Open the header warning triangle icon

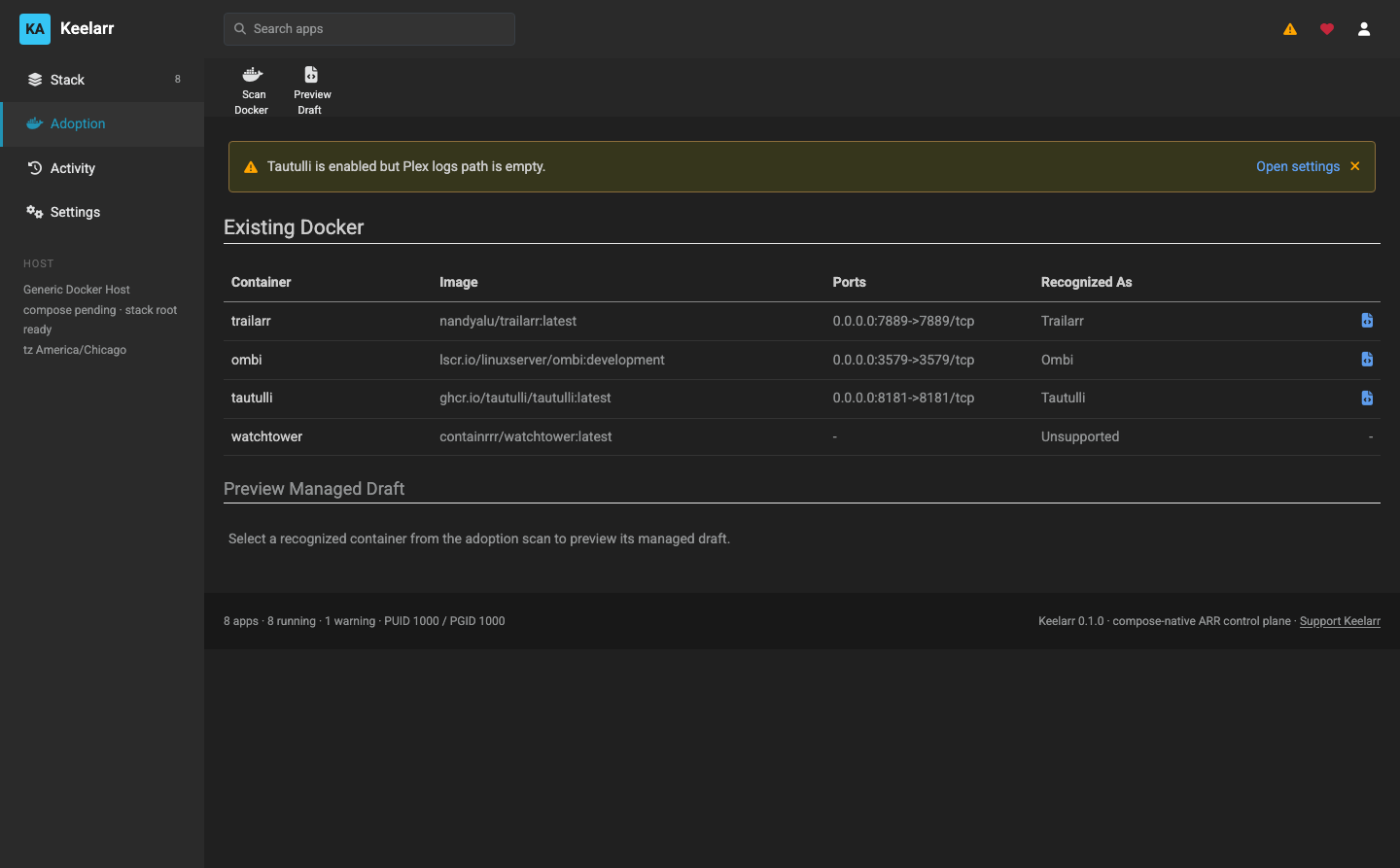[x=1290, y=29]
